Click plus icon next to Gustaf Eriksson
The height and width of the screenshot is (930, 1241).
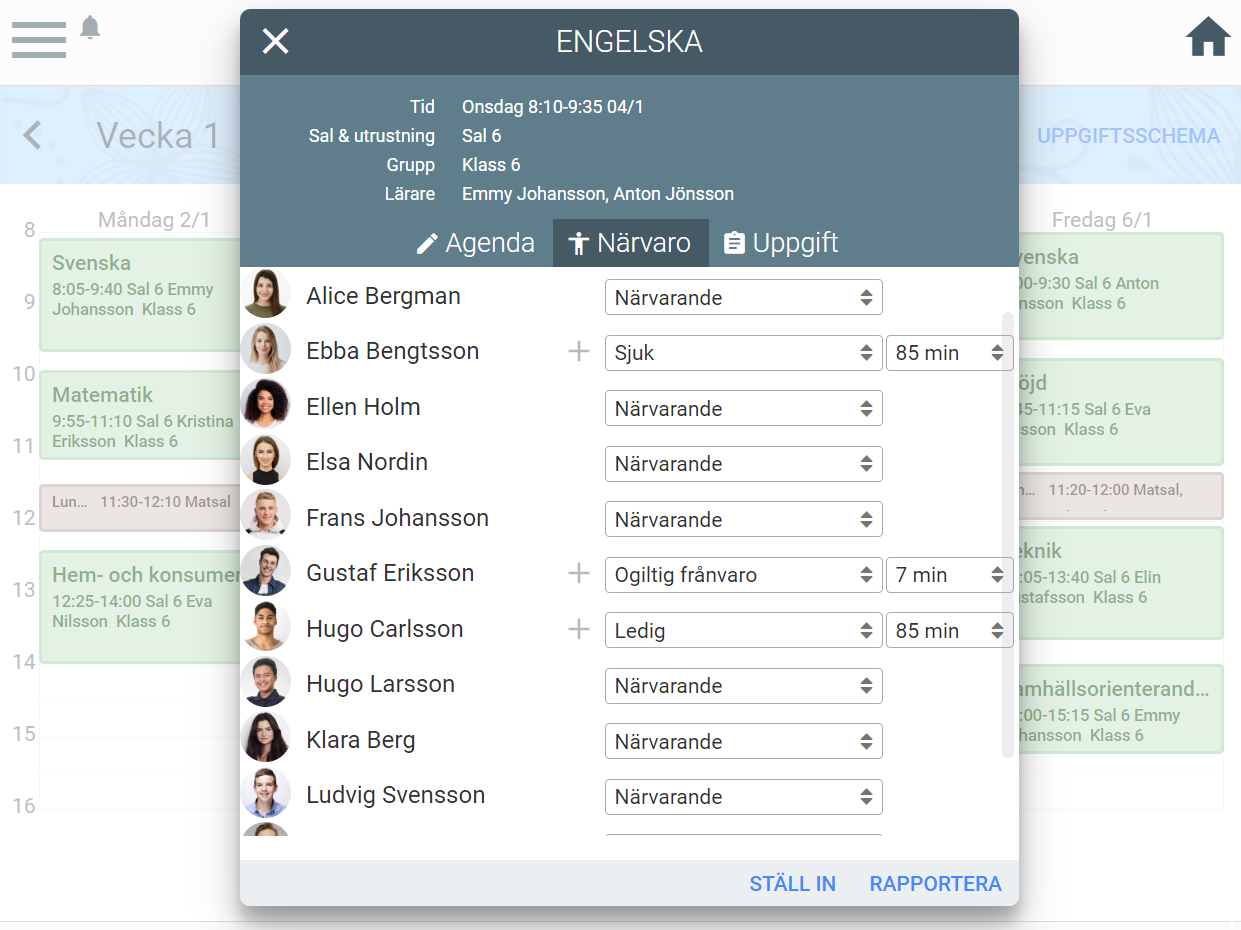578,574
